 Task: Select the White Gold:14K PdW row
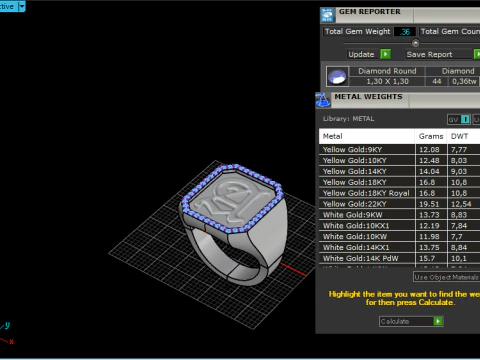(x=399, y=258)
